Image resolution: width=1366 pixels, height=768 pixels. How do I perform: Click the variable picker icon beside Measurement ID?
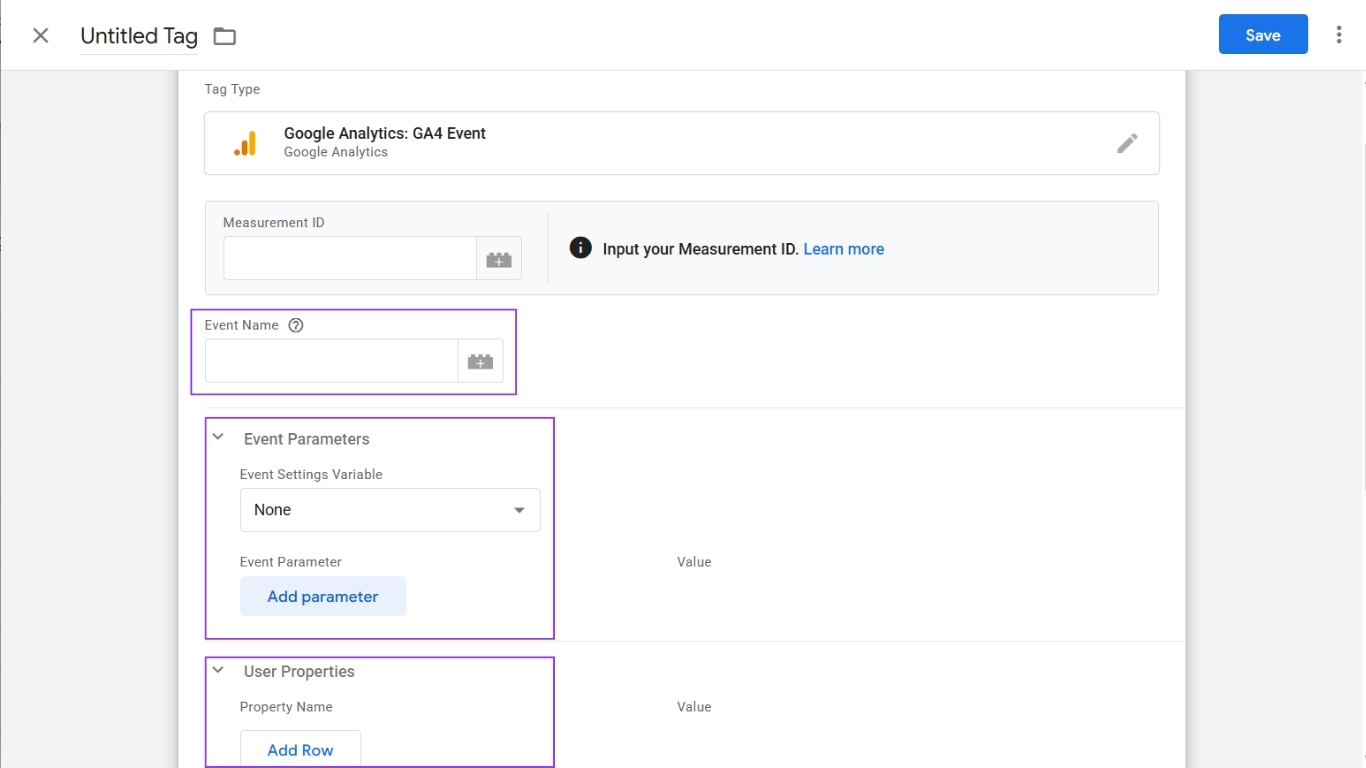[x=498, y=258]
